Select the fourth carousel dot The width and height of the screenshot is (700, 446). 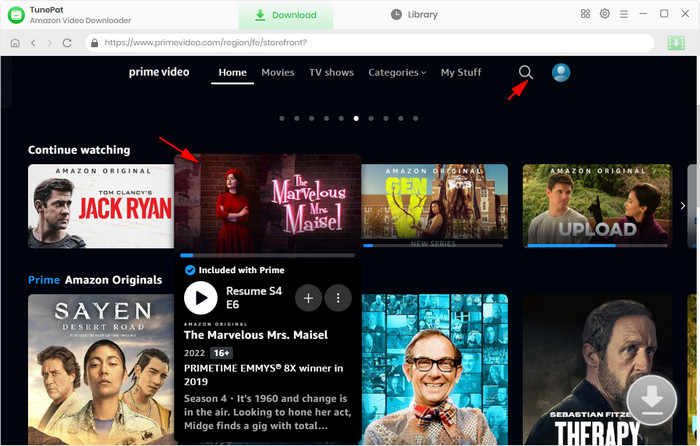click(x=326, y=119)
